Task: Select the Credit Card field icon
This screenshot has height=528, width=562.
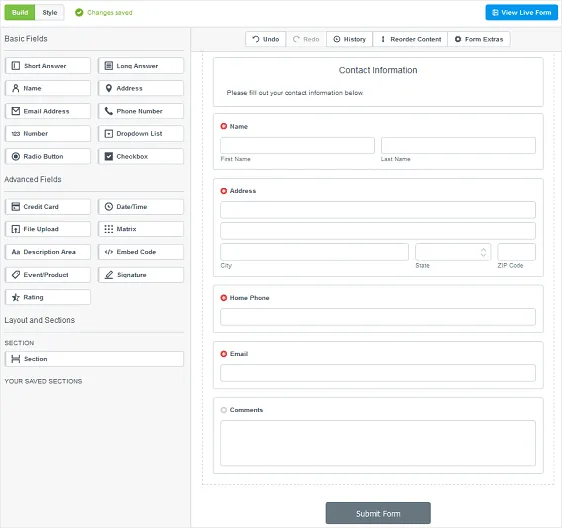Action: coord(16,207)
